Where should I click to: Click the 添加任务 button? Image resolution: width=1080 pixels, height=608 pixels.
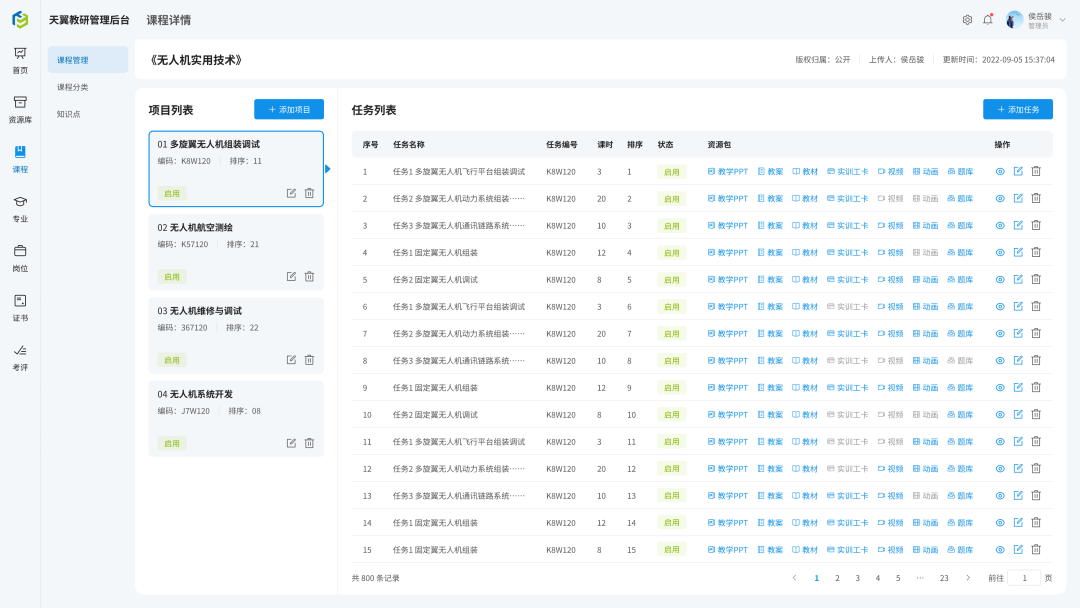pyautogui.click(x=1017, y=109)
